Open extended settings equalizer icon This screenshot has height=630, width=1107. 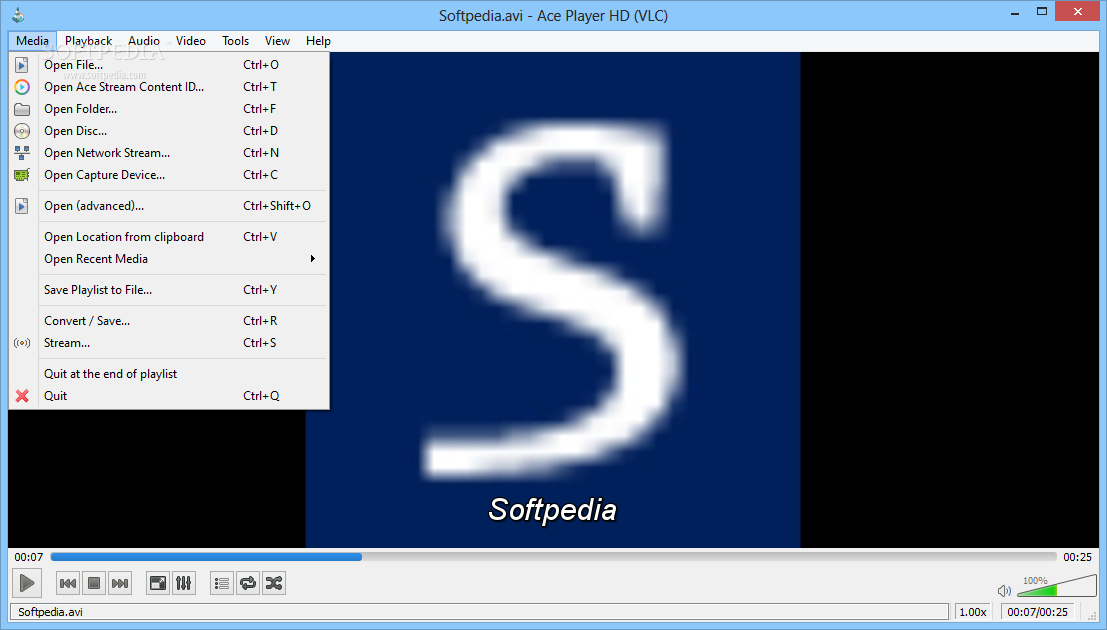click(184, 583)
